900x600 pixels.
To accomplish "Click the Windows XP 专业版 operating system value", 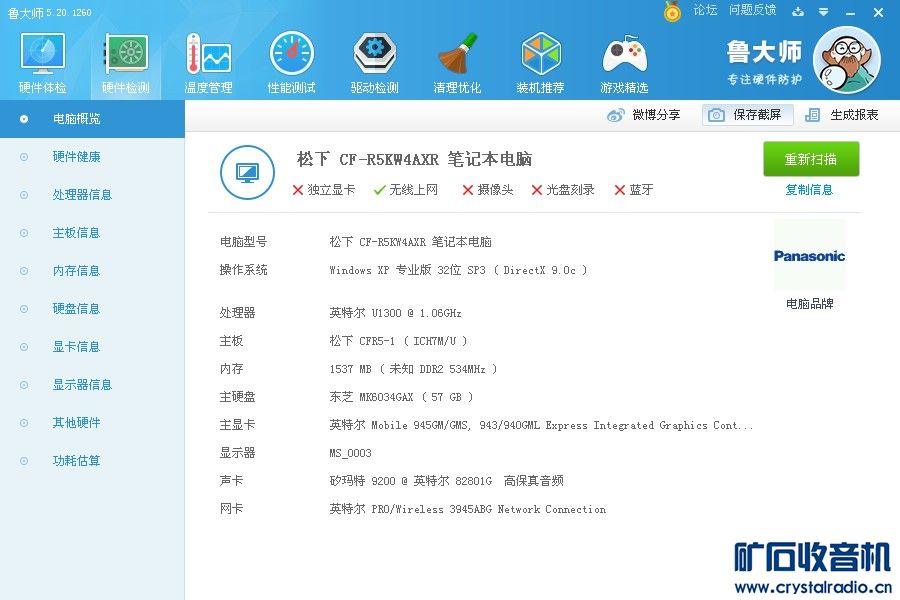I will (458, 270).
